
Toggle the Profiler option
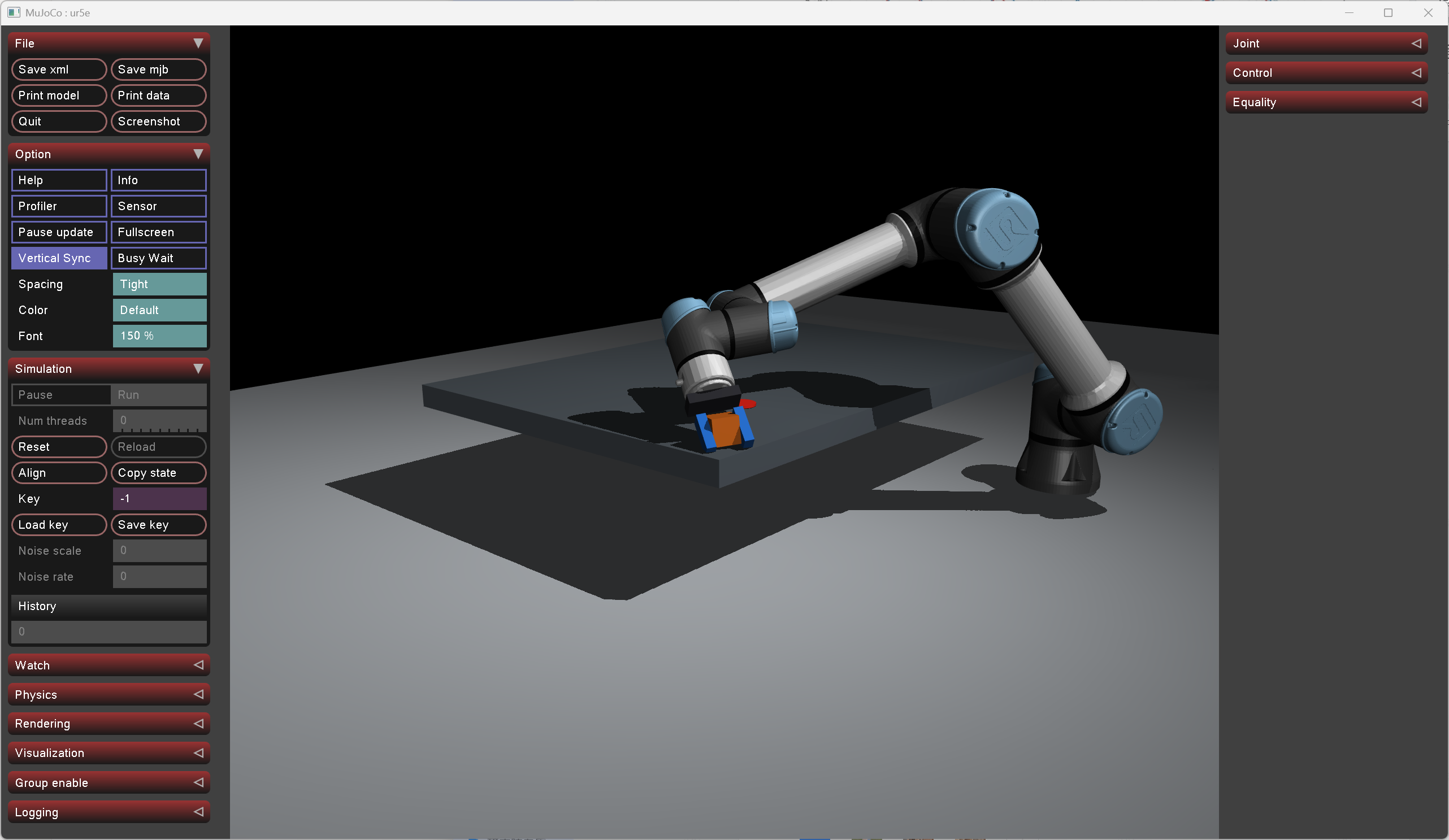click(59, 206)
